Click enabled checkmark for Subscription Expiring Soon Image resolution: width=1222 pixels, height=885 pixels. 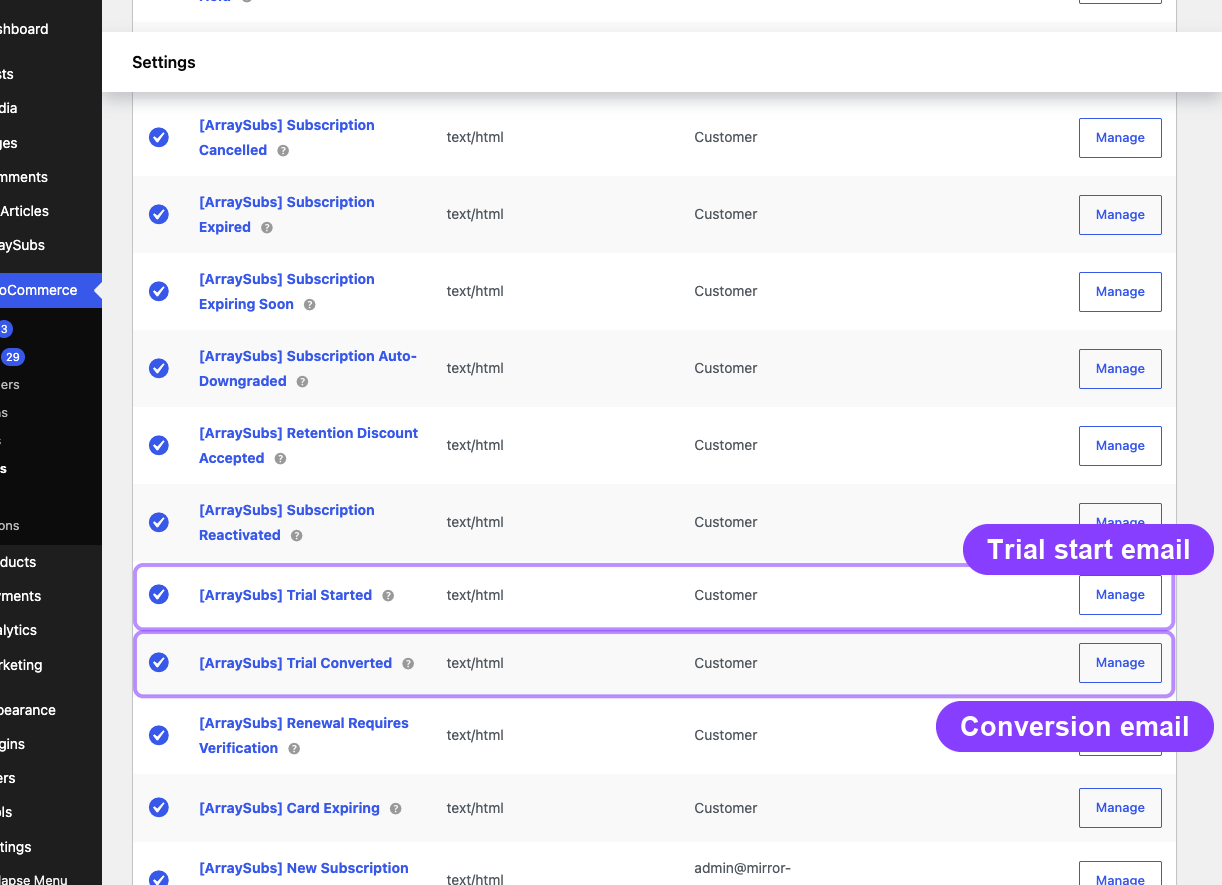(x=159, y=291)
